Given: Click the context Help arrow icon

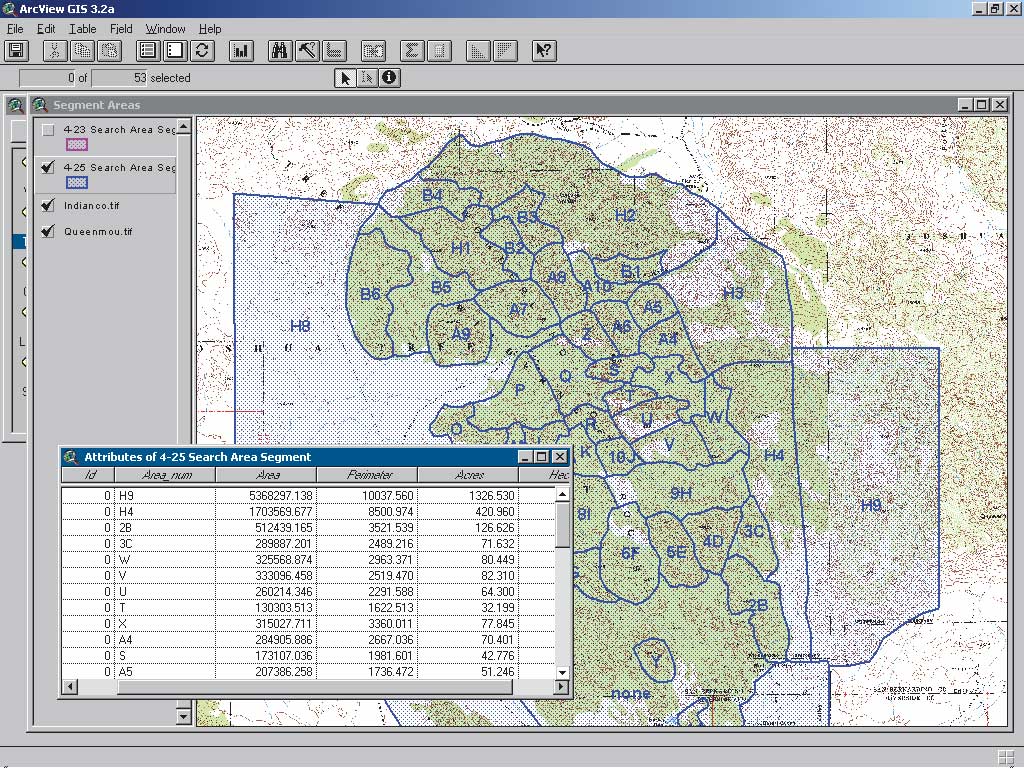Looking at the screenshot, I should (x=543, y=50).
